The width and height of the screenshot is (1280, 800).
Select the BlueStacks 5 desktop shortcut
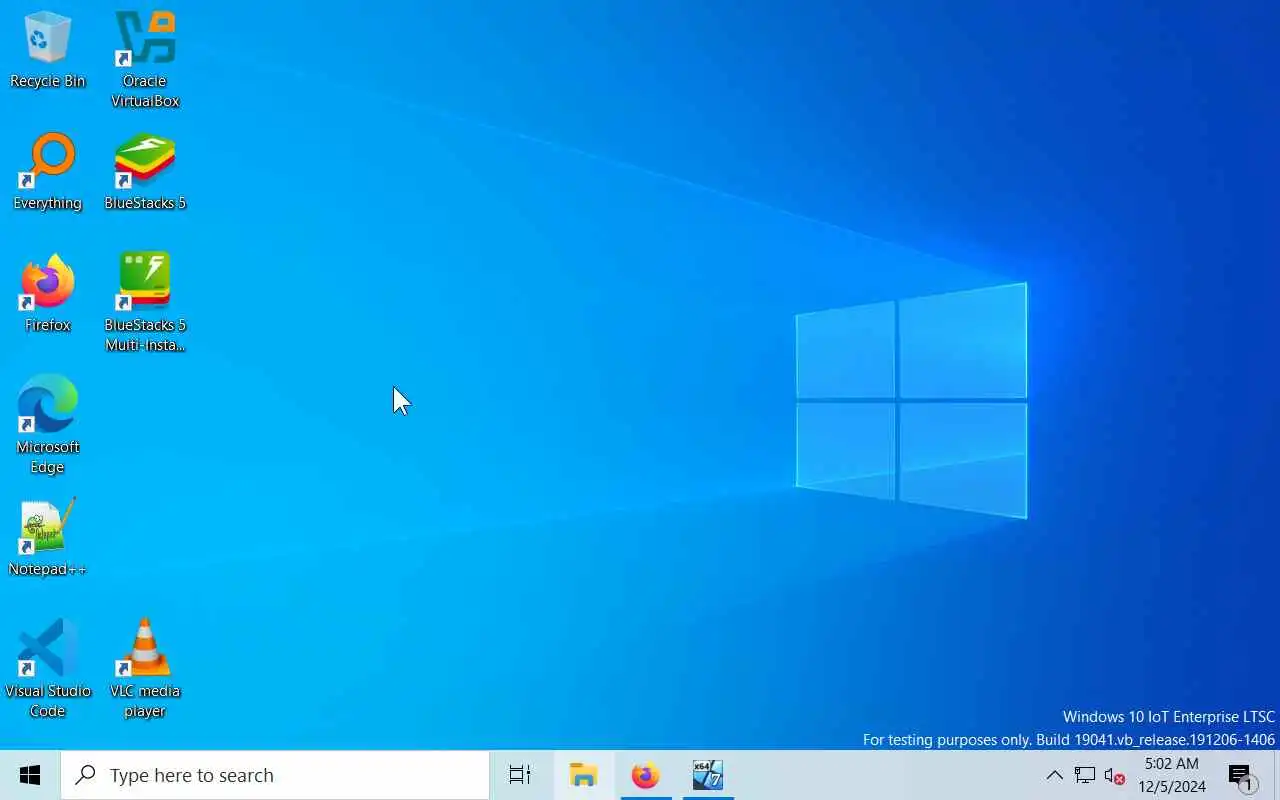[x=145, y=172]
